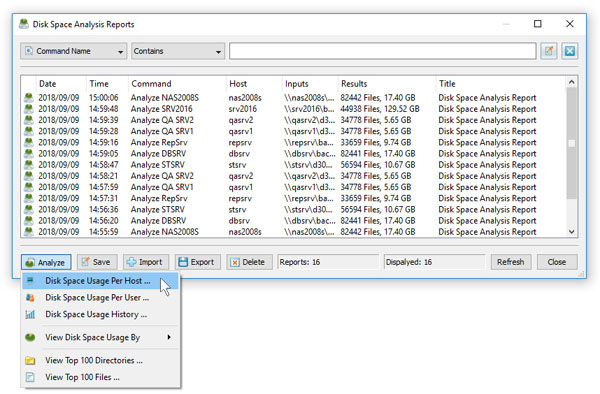Sort by the Time column header
The width and height of the screenshot is (600, 394).
pyautogui.click(x=107, y=84)
